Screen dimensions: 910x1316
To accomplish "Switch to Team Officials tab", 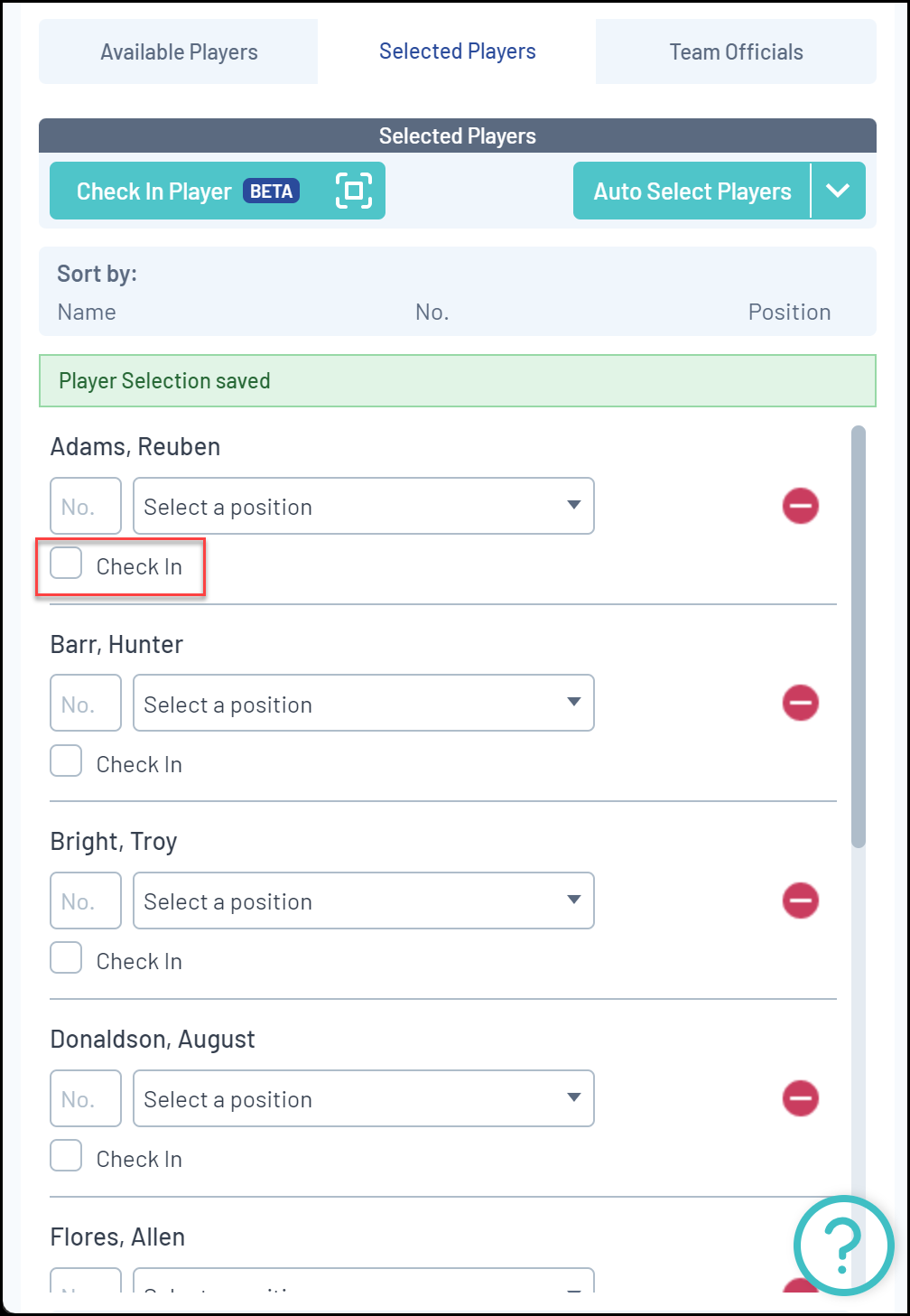I will 736,52.
